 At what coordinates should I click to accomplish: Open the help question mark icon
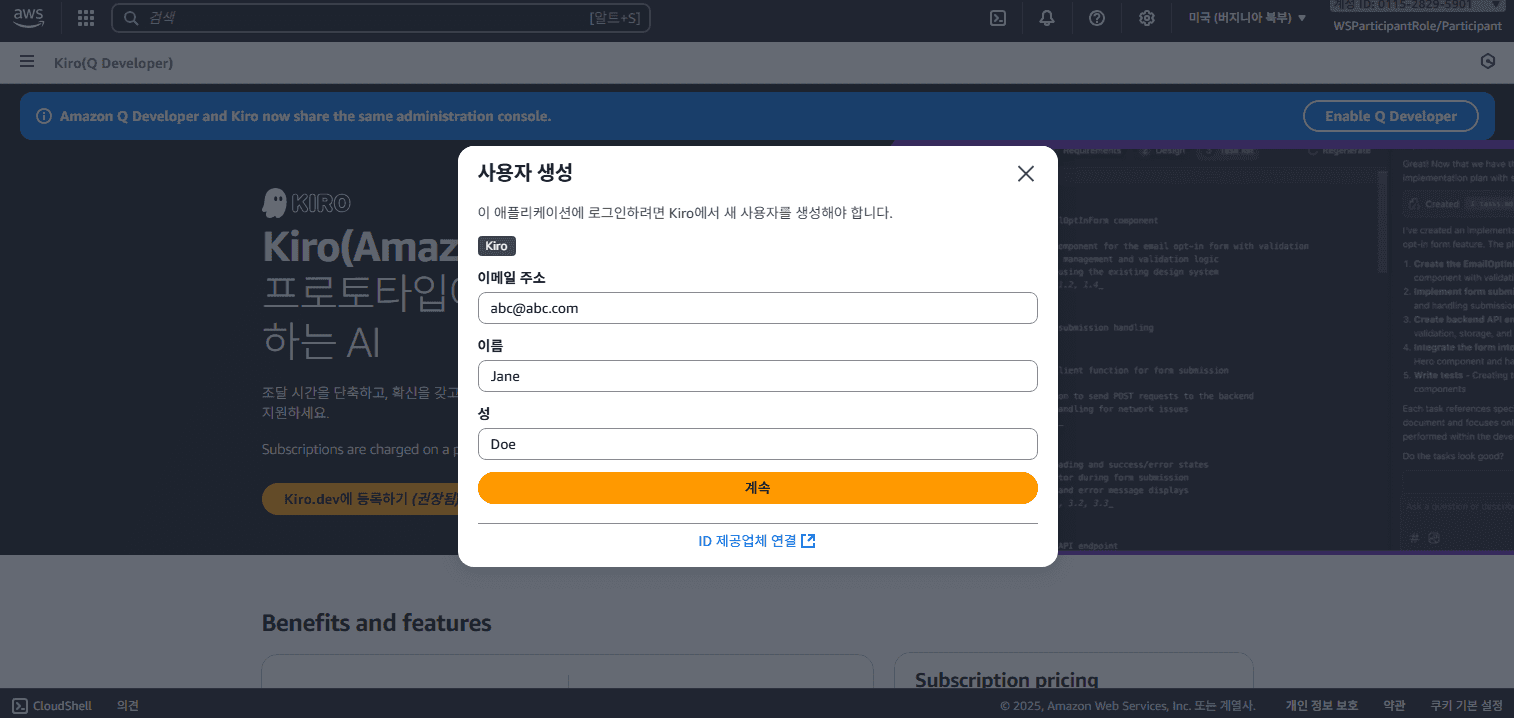point(1097,18)
